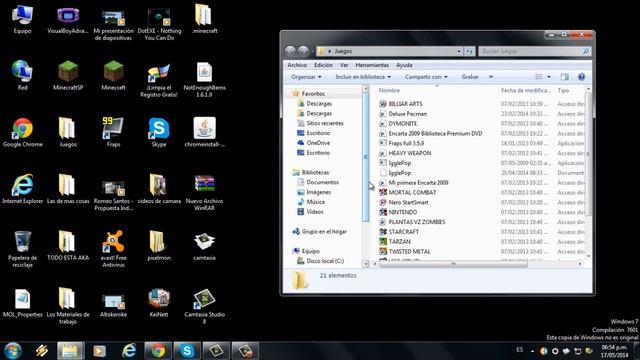The image size is (640, 360).
Task: Click Skype icon in the taskbar
Action: pos(187,351)
